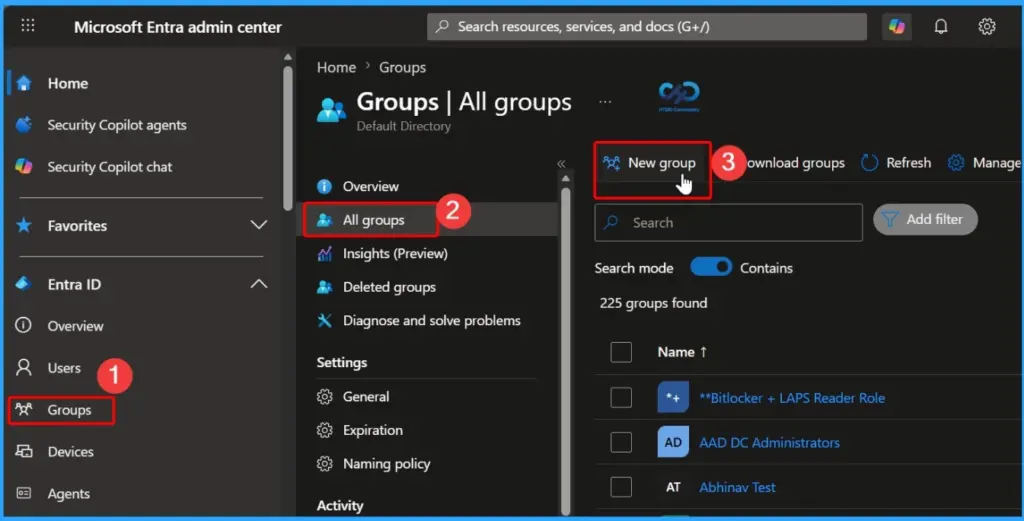Image resolution: width=1024 pixels, height=521 pixels.
Task: Click the General settings gear icon
Action: tap(324, 396)
